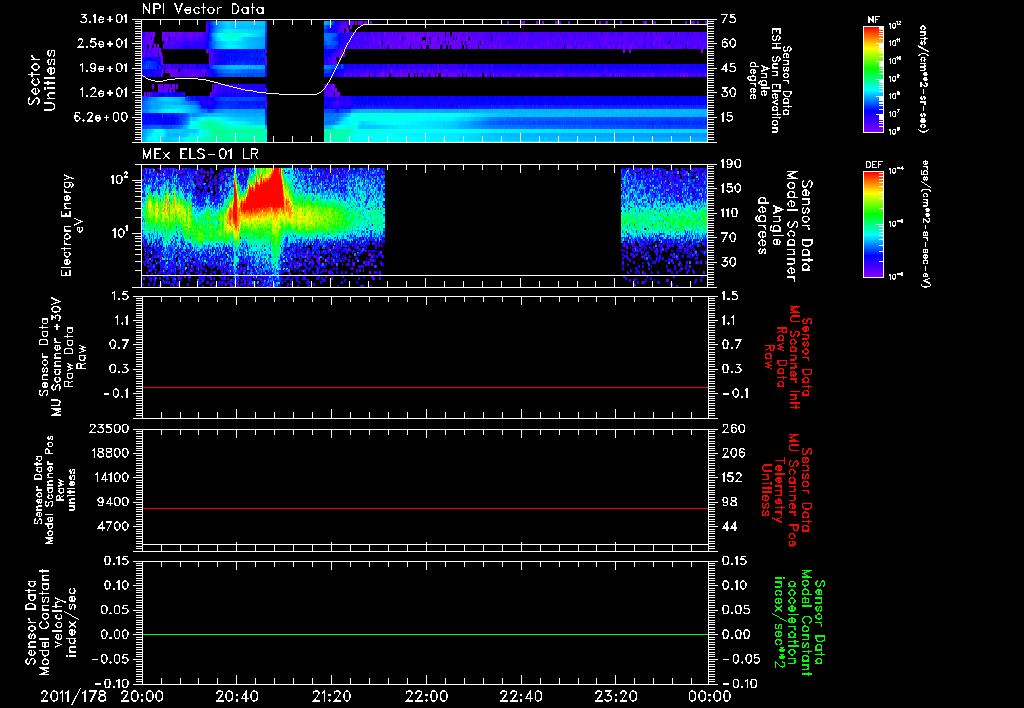Click the 260 telemetry tick label
This screenshot has height=708, width=1024.
[731, 429]
